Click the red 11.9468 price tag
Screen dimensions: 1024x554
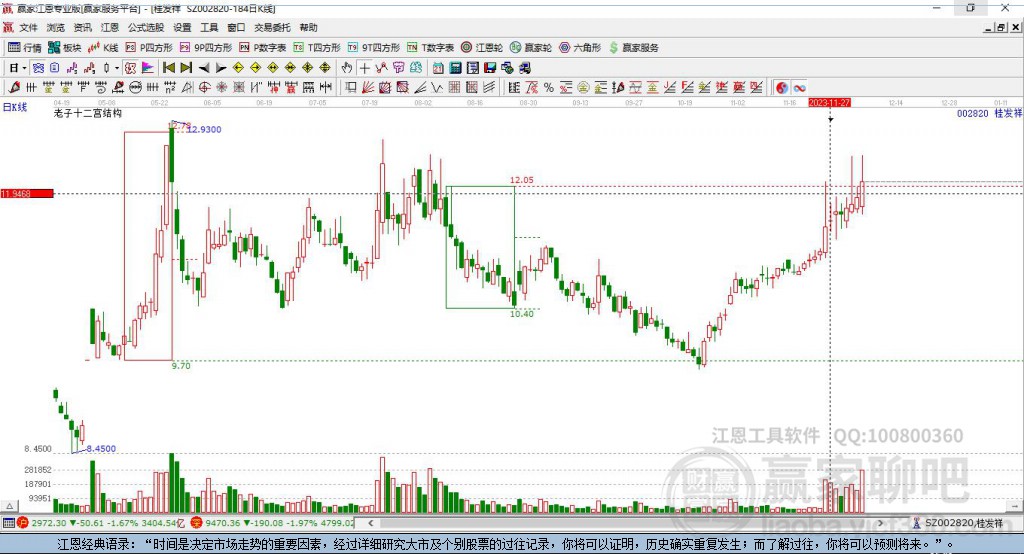pos(27,193)
